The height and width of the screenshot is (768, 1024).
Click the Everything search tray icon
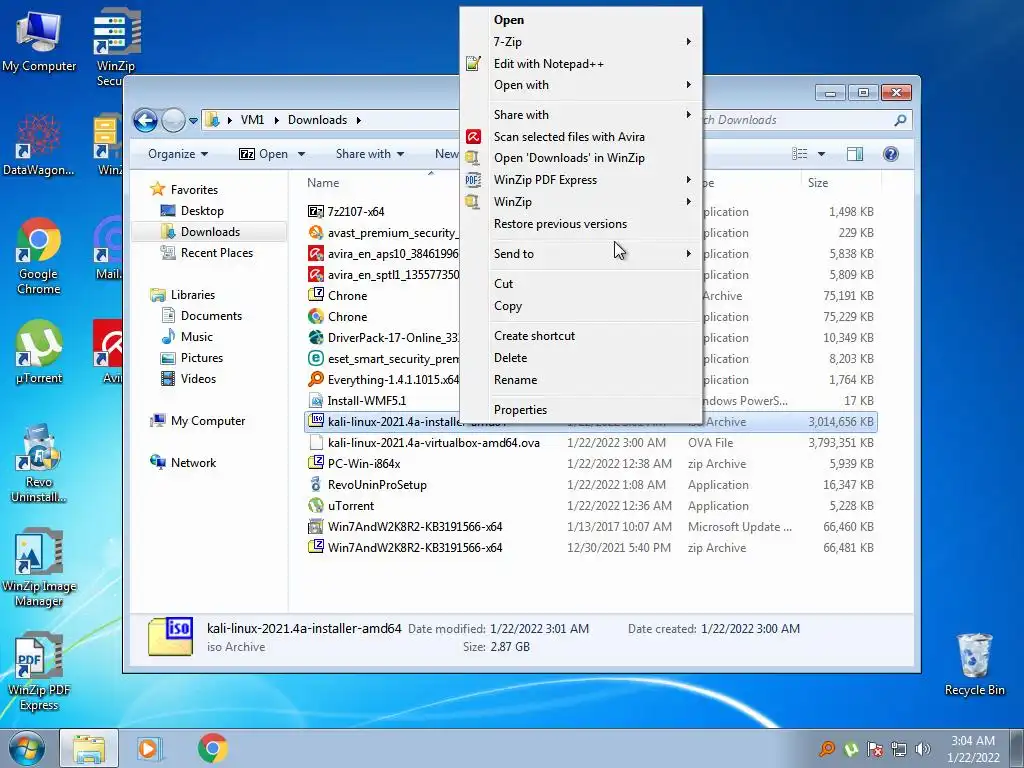click(x=827, y=748)
